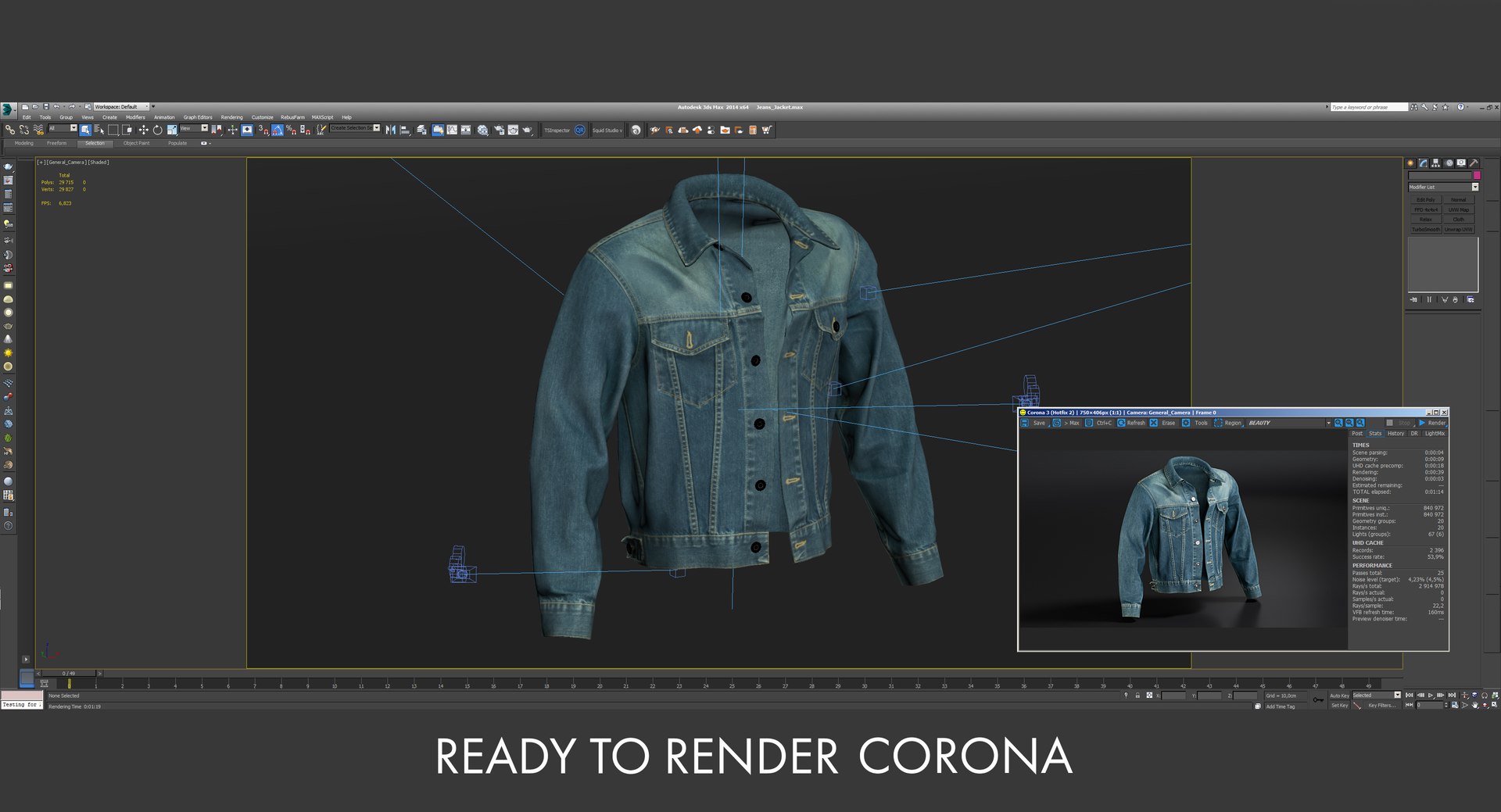Click the Erase button in Corona
The height and width of the screenshot is (812, 1501).
click(1162, 423)
